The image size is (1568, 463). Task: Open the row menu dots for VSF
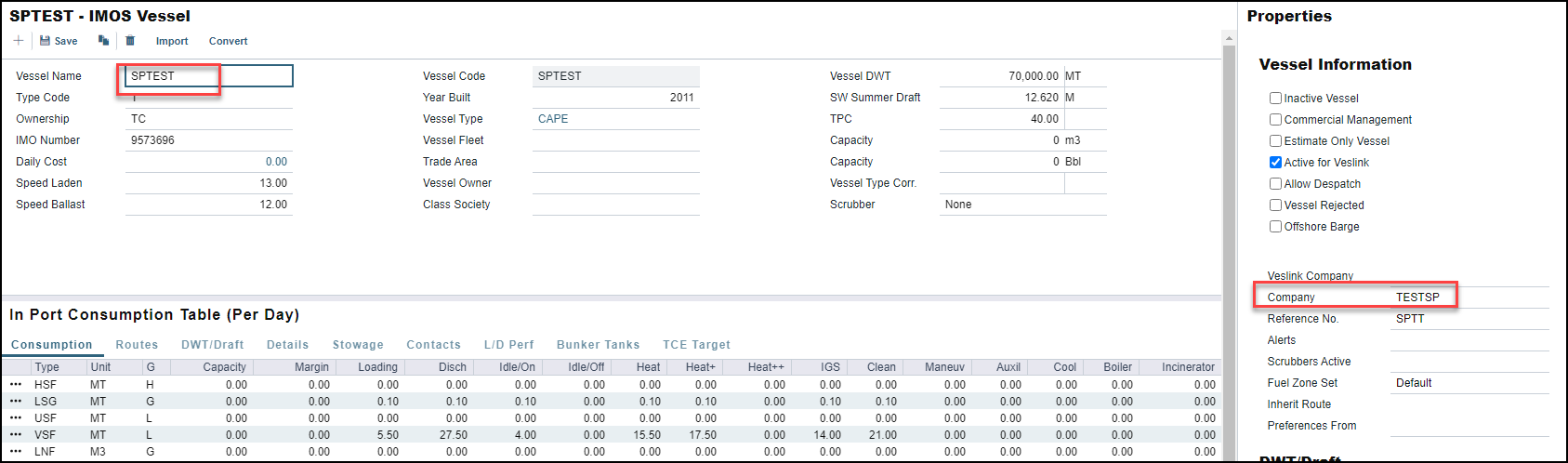[x=16, y=435]
